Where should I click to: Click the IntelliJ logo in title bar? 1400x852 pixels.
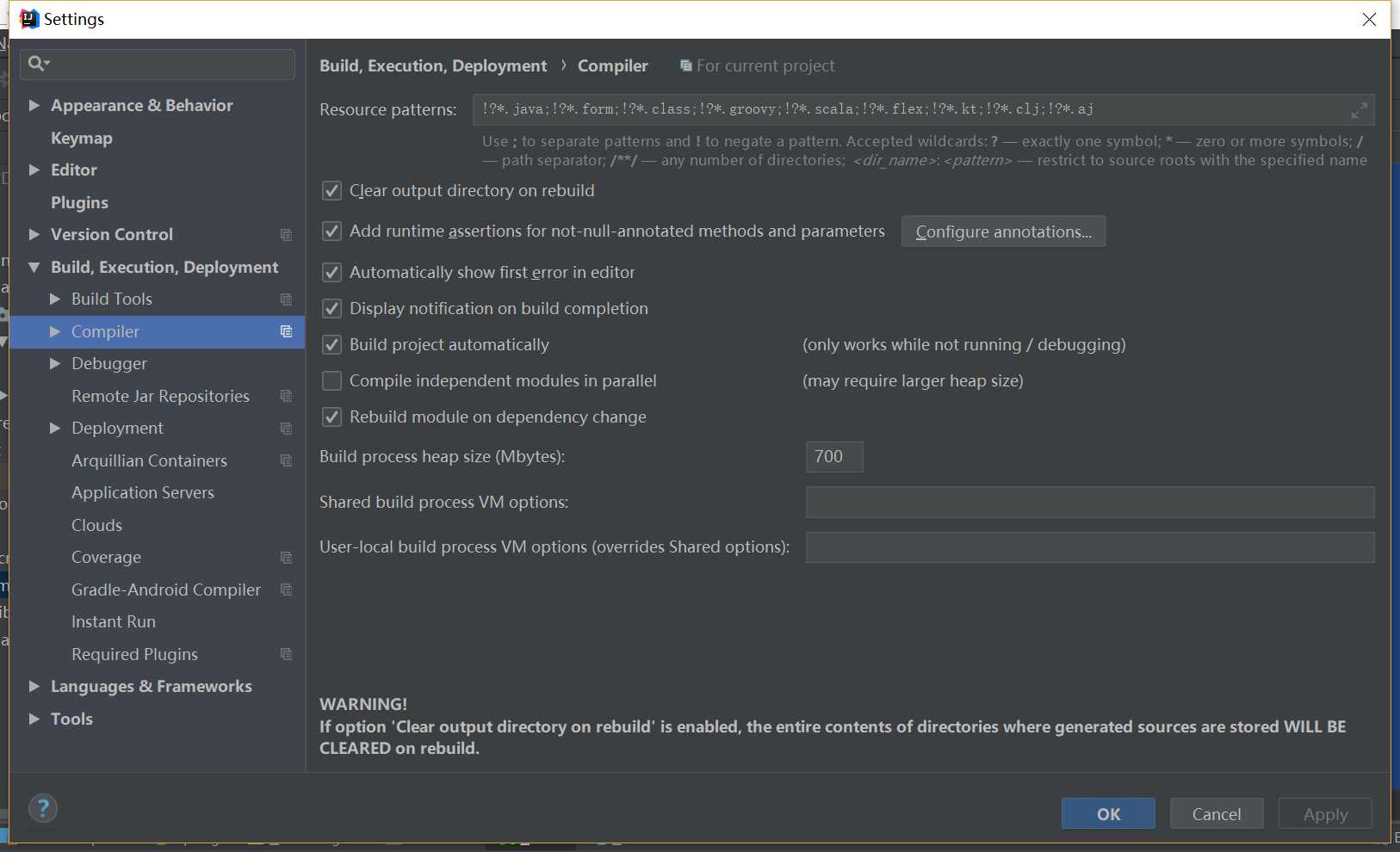point(28,19)
